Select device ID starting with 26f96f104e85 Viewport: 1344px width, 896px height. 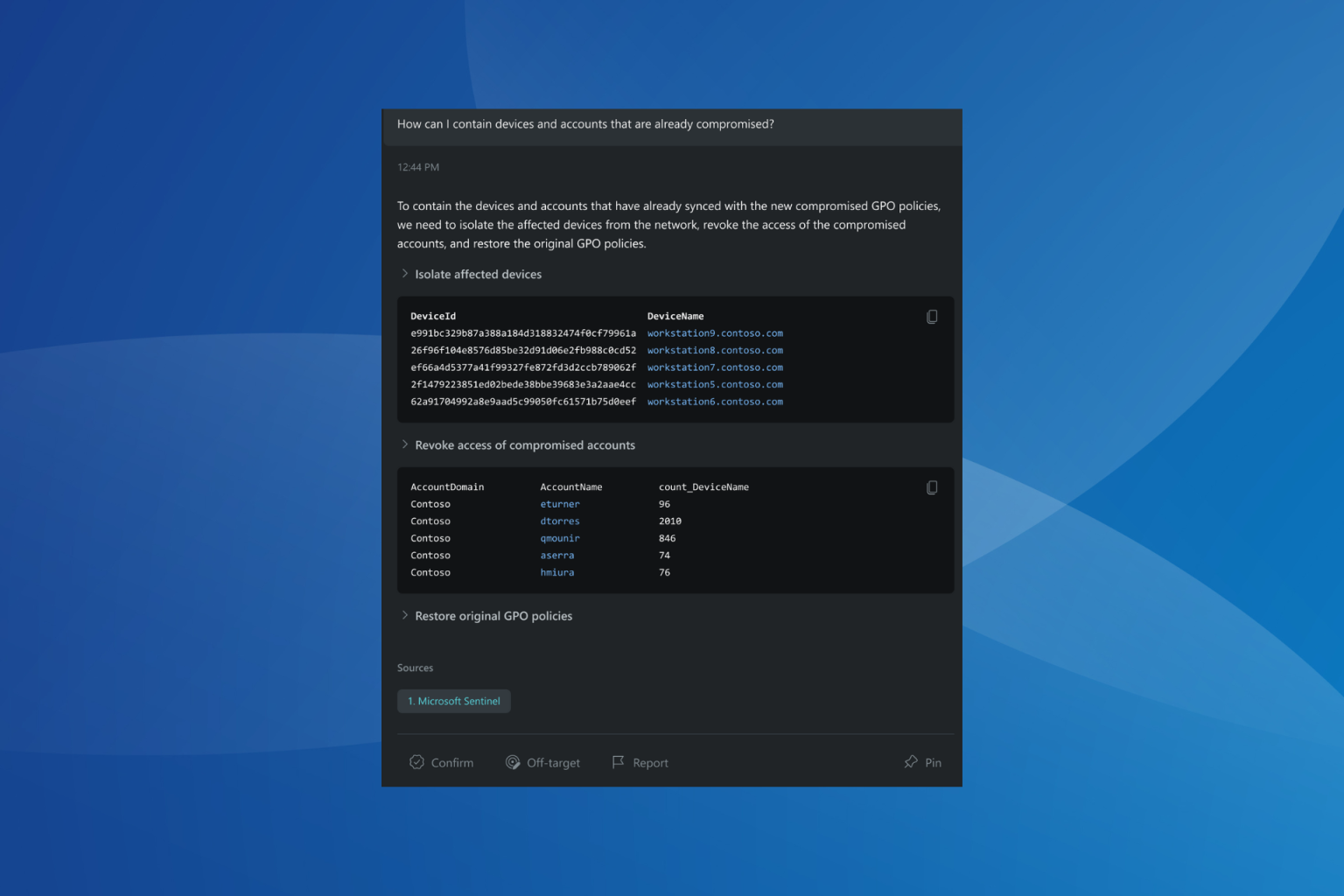click(x=523, y=351)
